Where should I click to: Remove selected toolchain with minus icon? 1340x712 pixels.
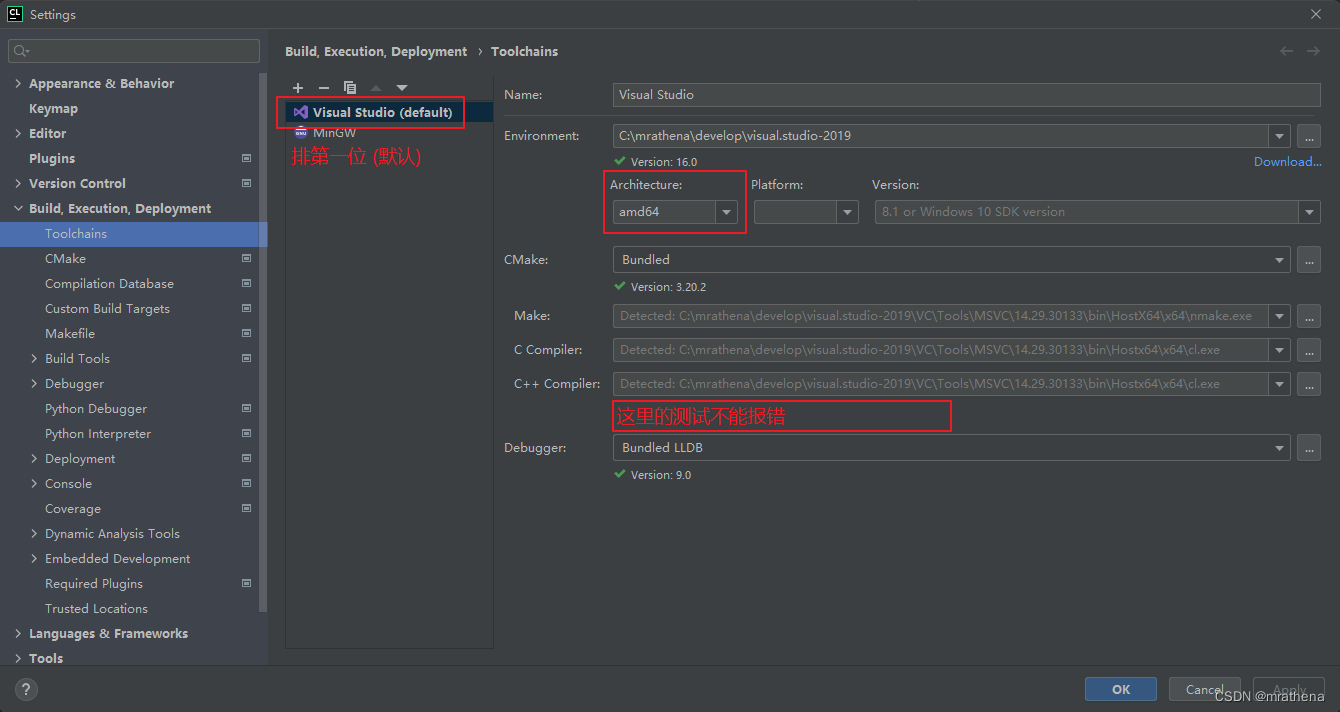coord(323,88)
